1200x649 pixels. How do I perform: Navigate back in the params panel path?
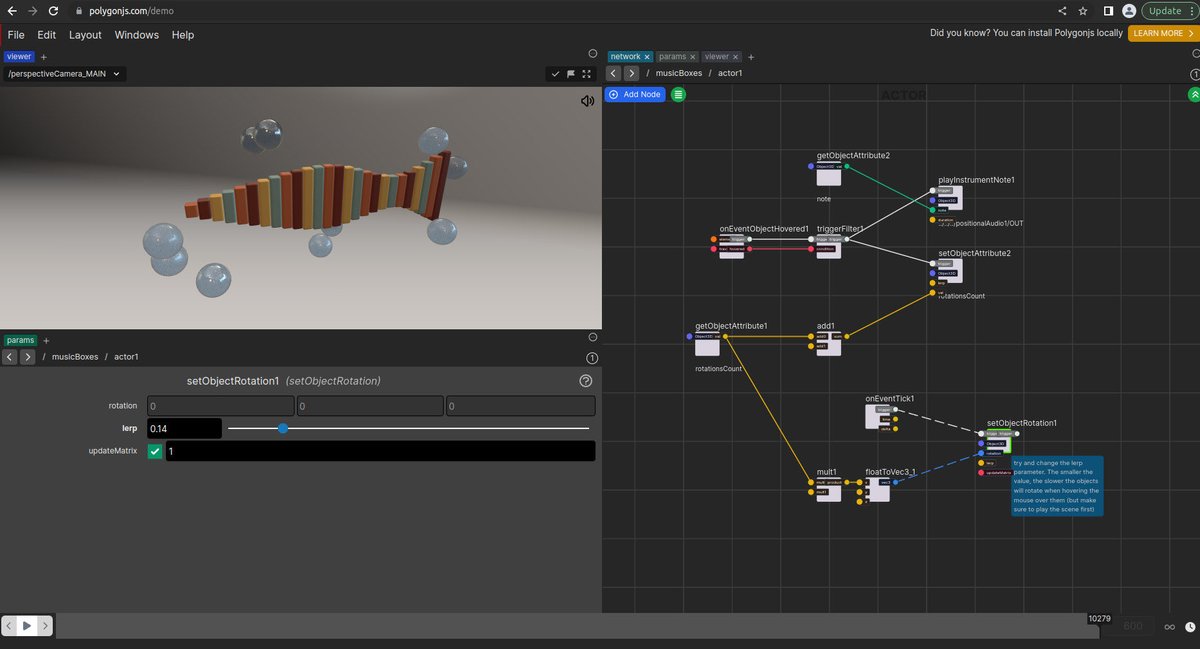10,357
